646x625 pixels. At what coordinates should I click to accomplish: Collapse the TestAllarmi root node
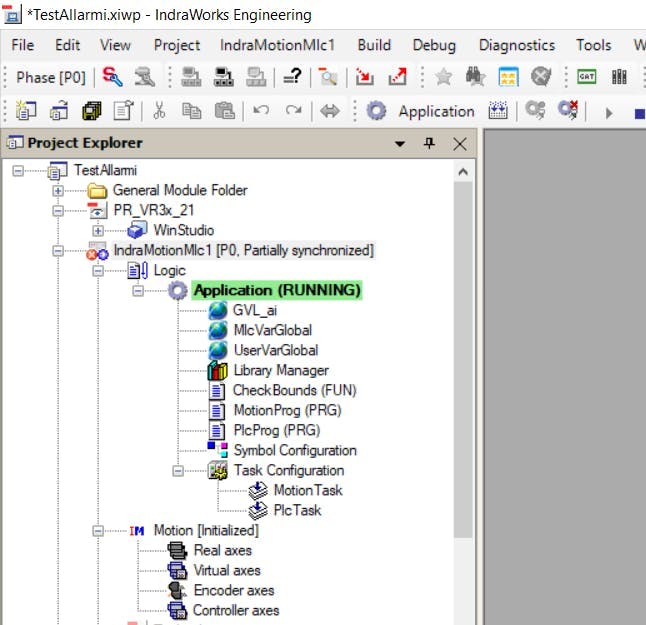pyautogui.click(x=18, y=171)
